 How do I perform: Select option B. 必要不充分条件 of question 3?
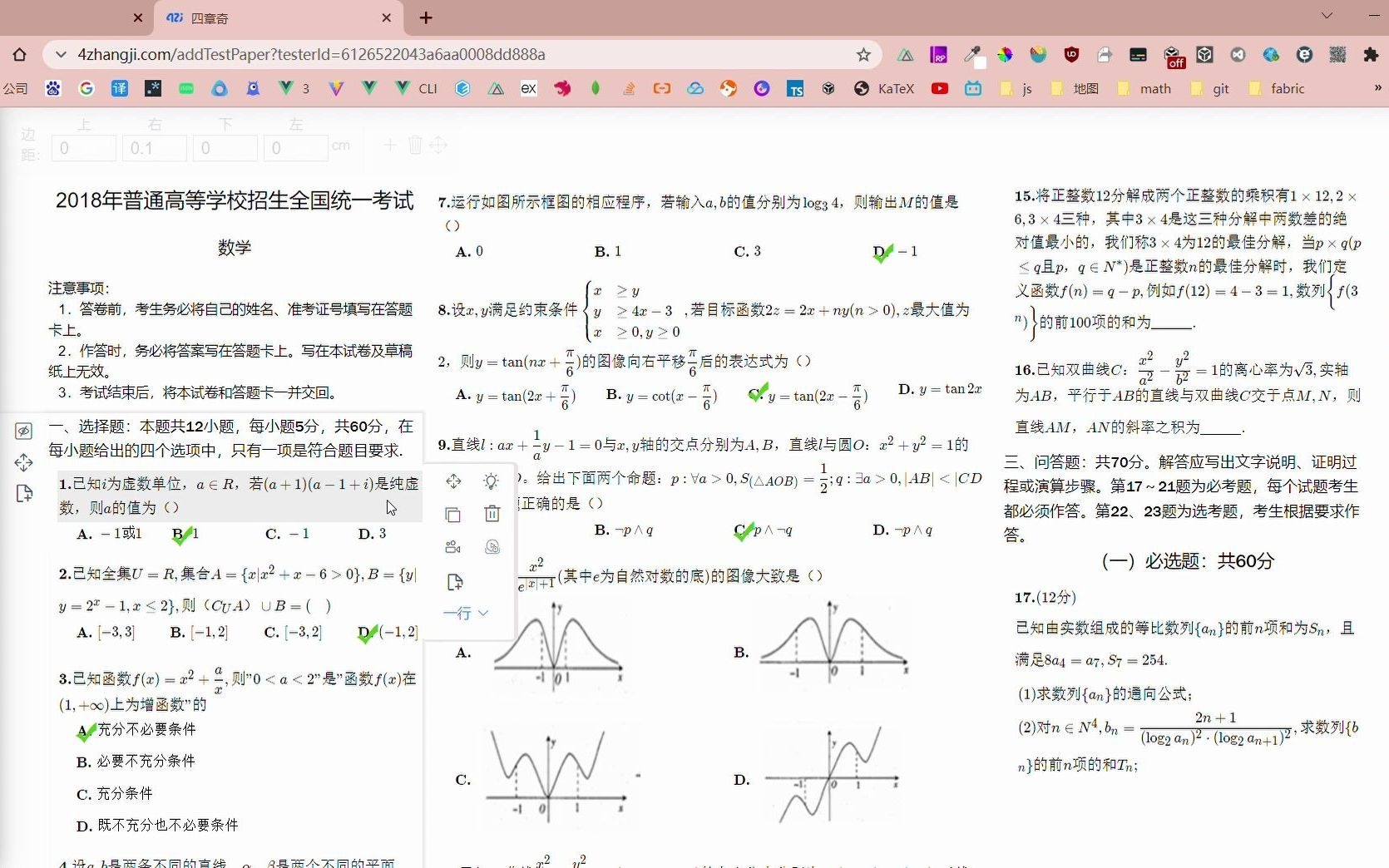tap(136, 762)
